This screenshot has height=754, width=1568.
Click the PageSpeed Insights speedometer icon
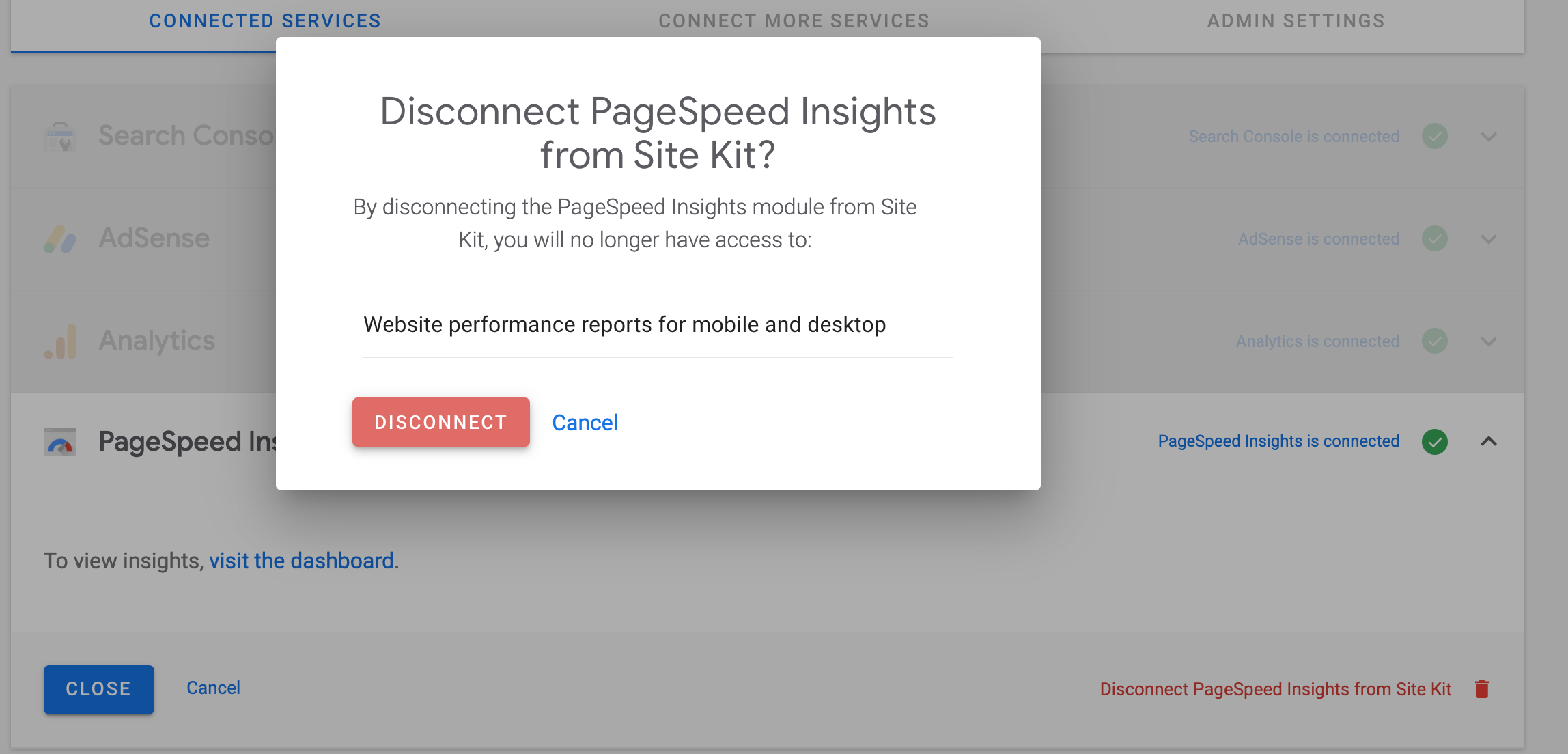60,442
